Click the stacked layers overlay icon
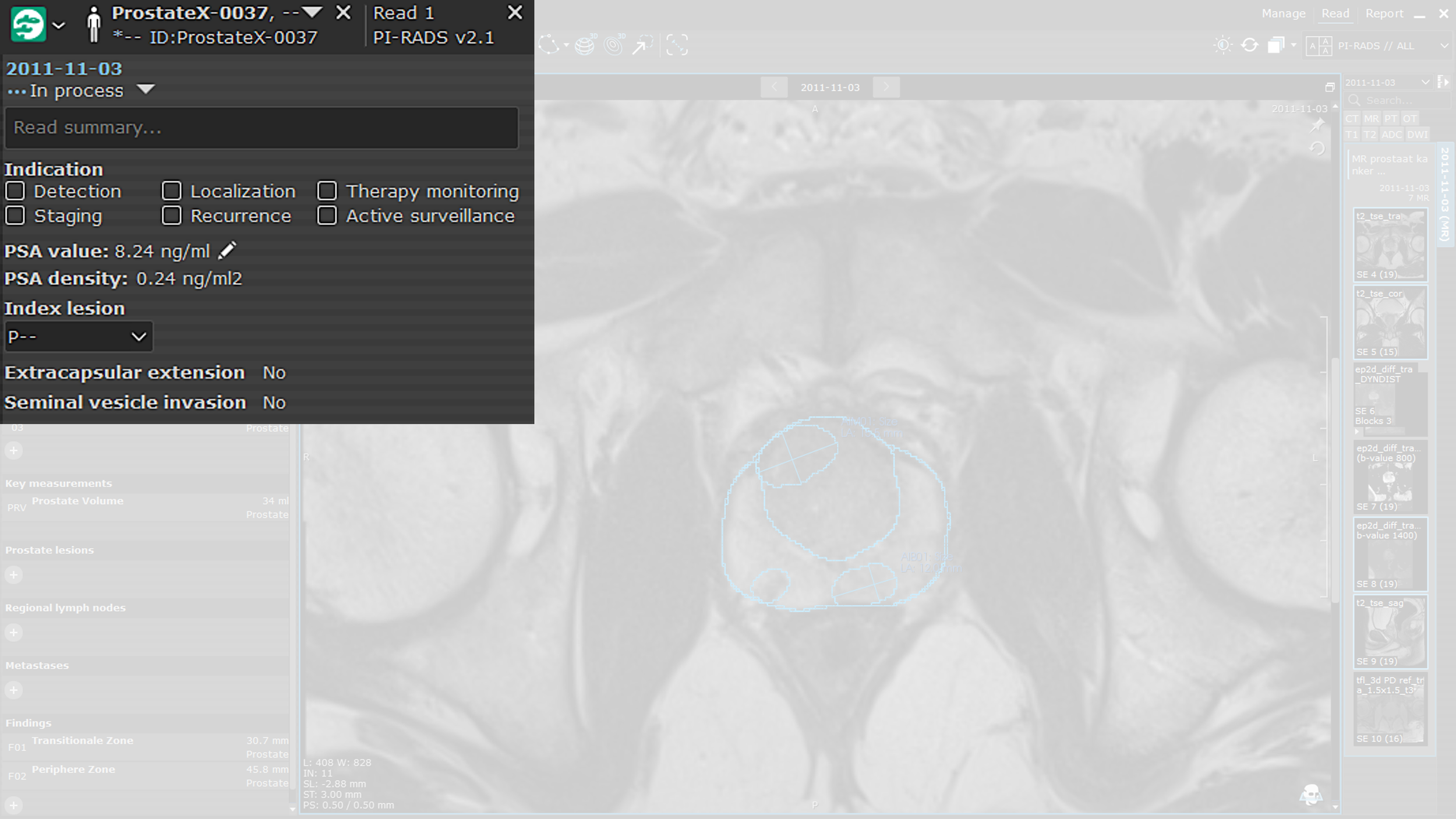Viewport: 1456px width, 819px height. tap(1276, 45)
